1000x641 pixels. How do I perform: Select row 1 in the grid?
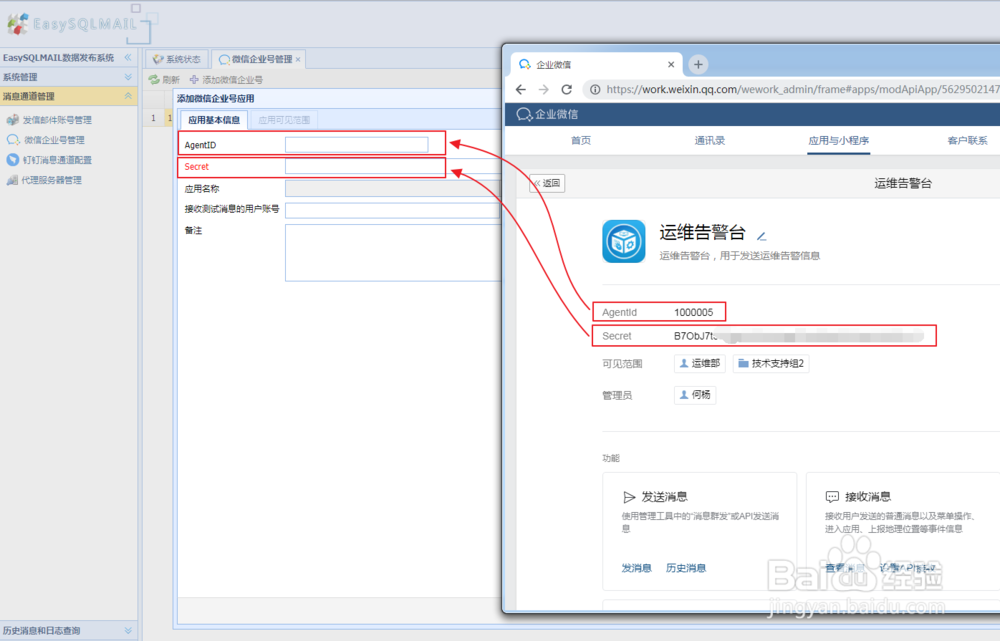pyautogui.click(x=153, y=118)
